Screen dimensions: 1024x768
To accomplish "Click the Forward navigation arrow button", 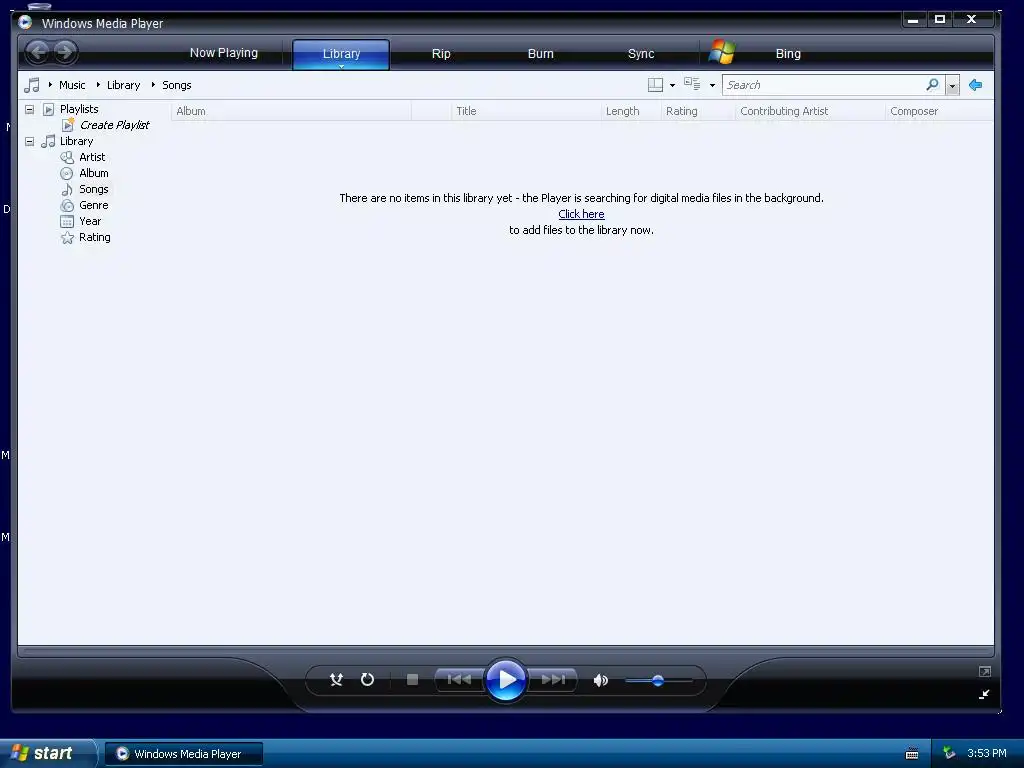I will pos(65,52).
